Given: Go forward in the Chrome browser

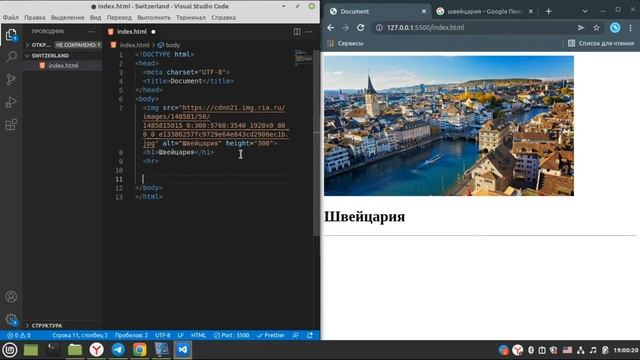Looking at the screenshot, I should click(x=345, y=28).
